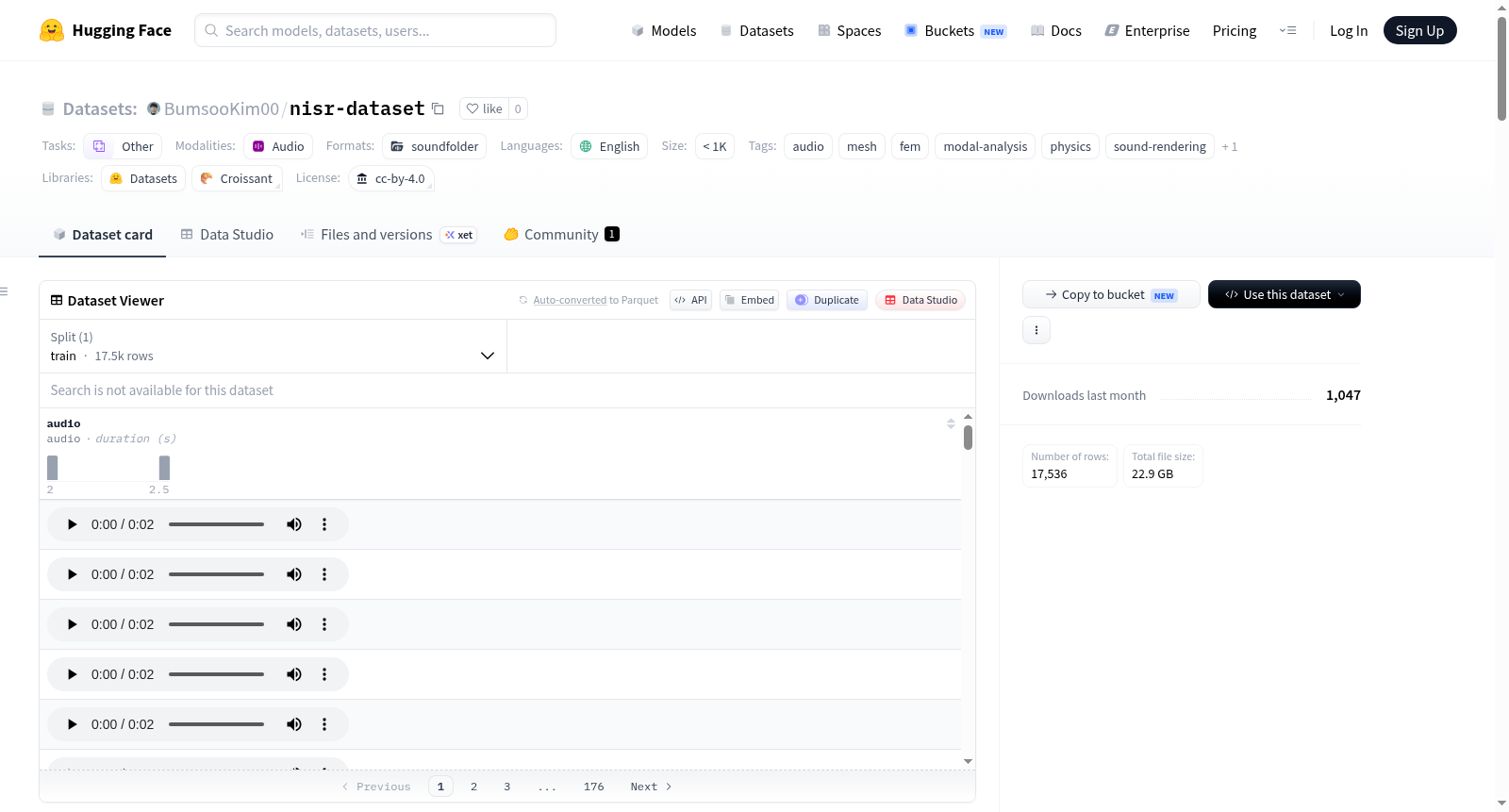Image resolution: width=1509 pixels, height=812 pixels.
Task: Mute the fifth audio player
Action: coord(294,724)
